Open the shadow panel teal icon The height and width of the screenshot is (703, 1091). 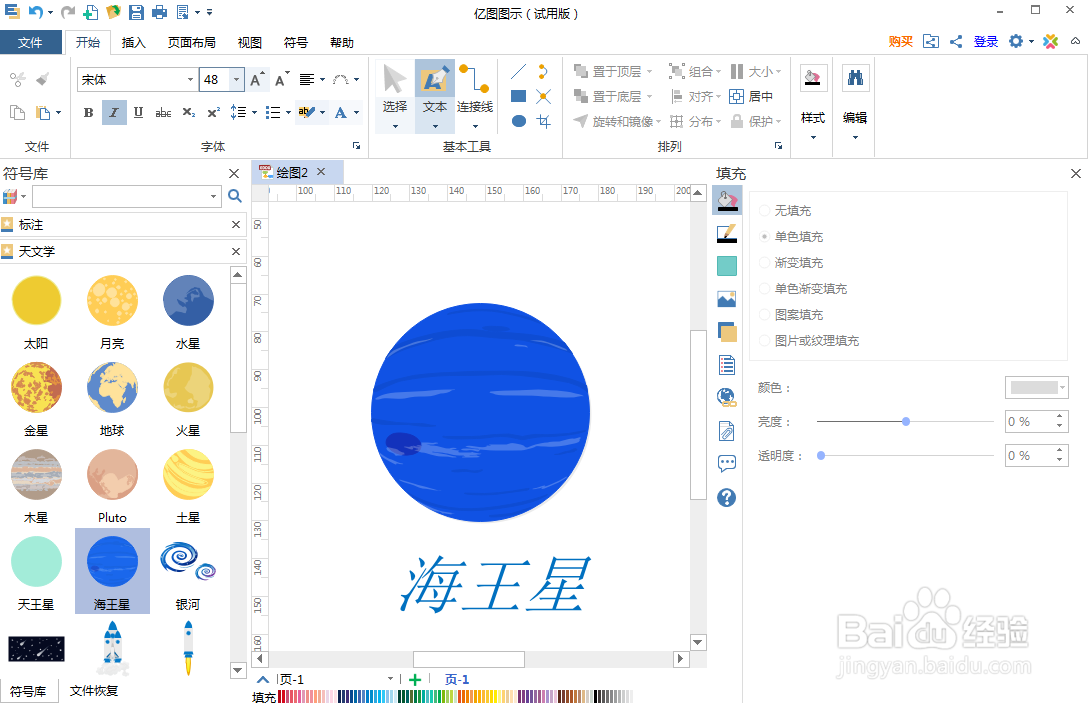point(726,266)
